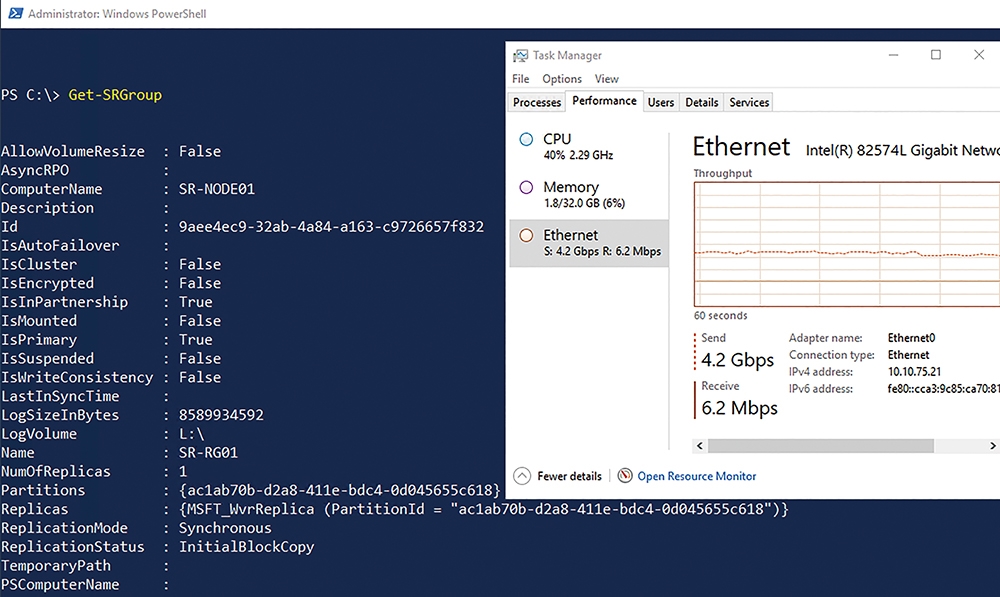Open the Options menu in Task Manager
Image resolution: width=1000 pixels, height=597 pixels.
coord(562,78)
